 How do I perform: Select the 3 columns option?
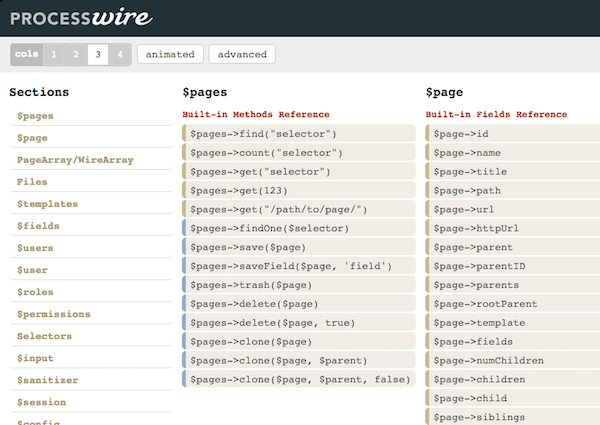(x=98, y=54)
